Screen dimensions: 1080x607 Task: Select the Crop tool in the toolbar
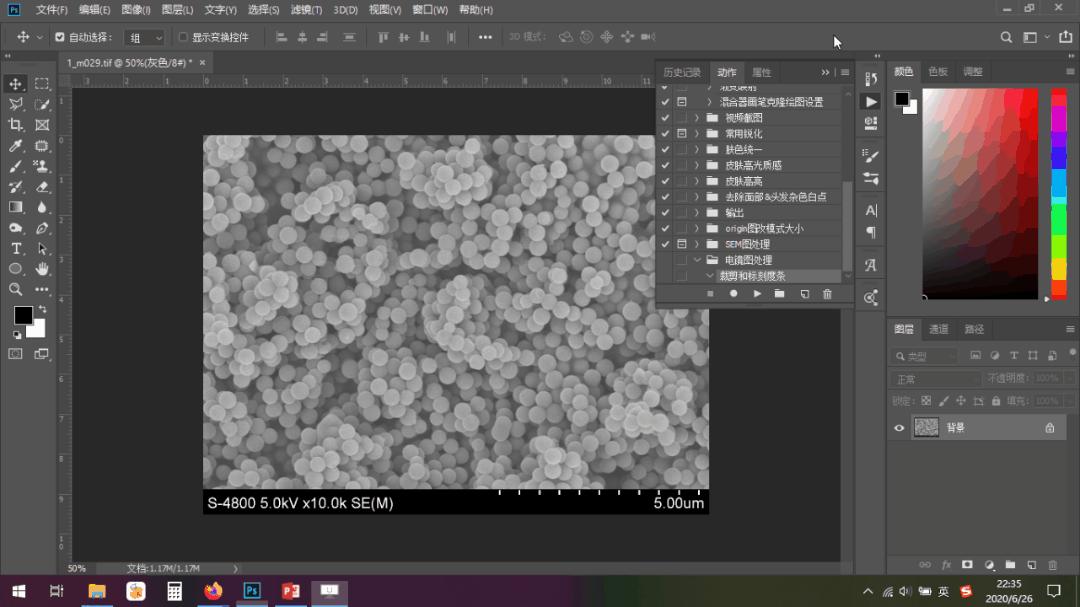[15, 124]
